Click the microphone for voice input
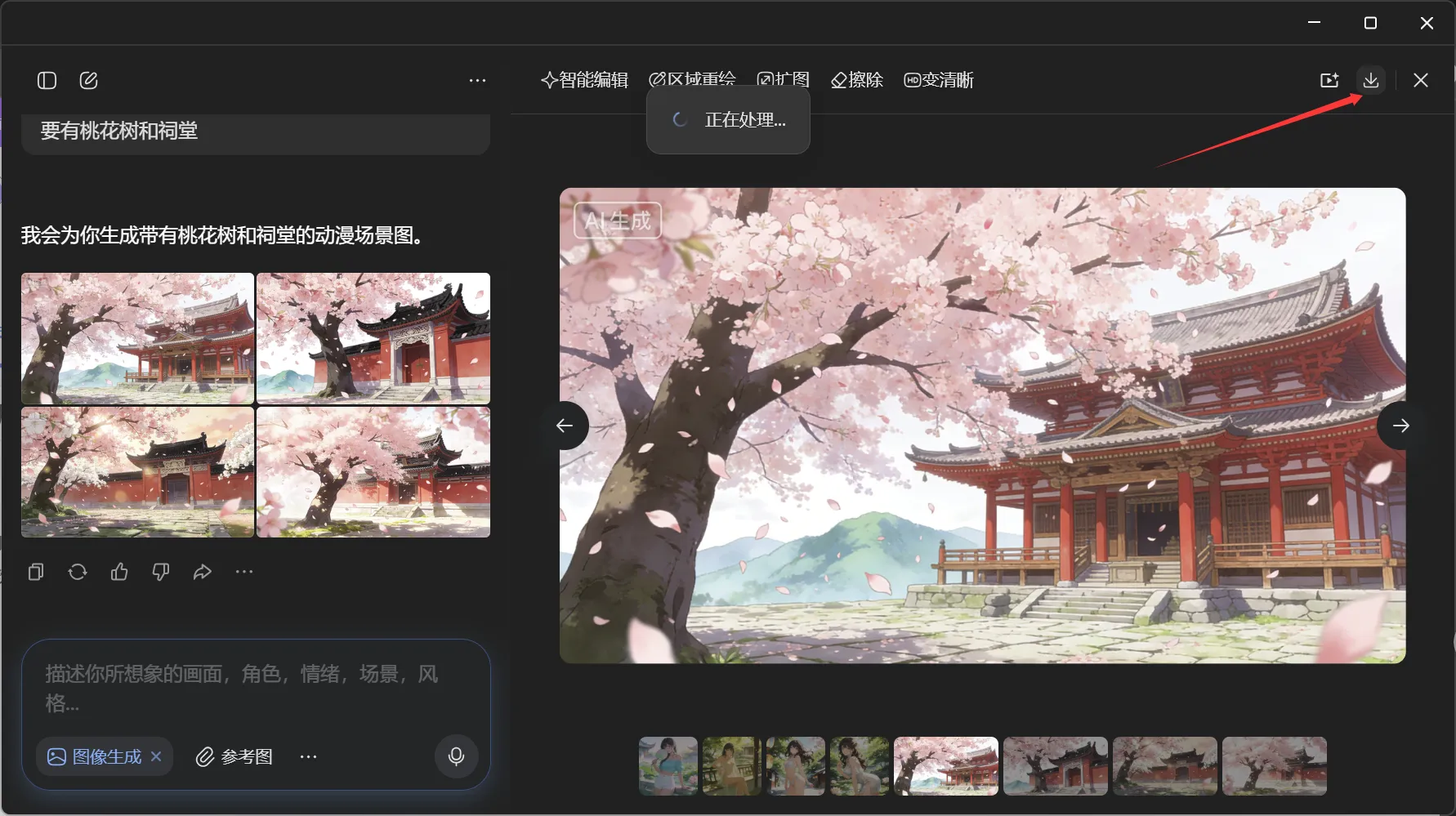1456x816 pixels. (x=456, y=756)
